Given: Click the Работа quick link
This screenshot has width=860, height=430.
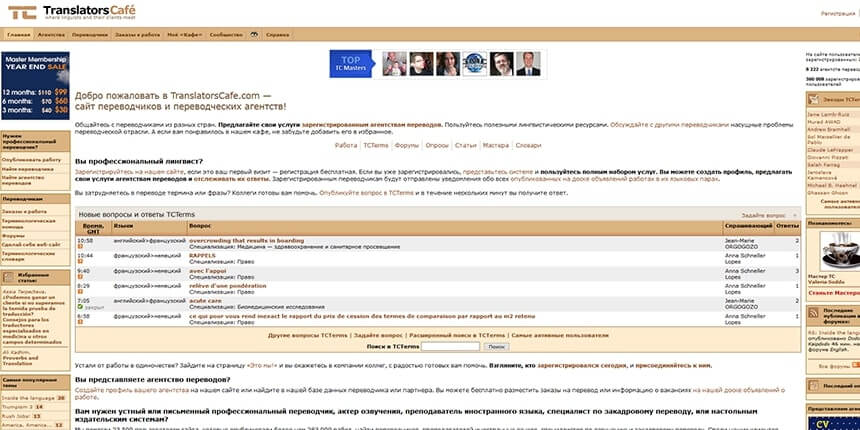Looking at the screenshot, I should 346,145.
